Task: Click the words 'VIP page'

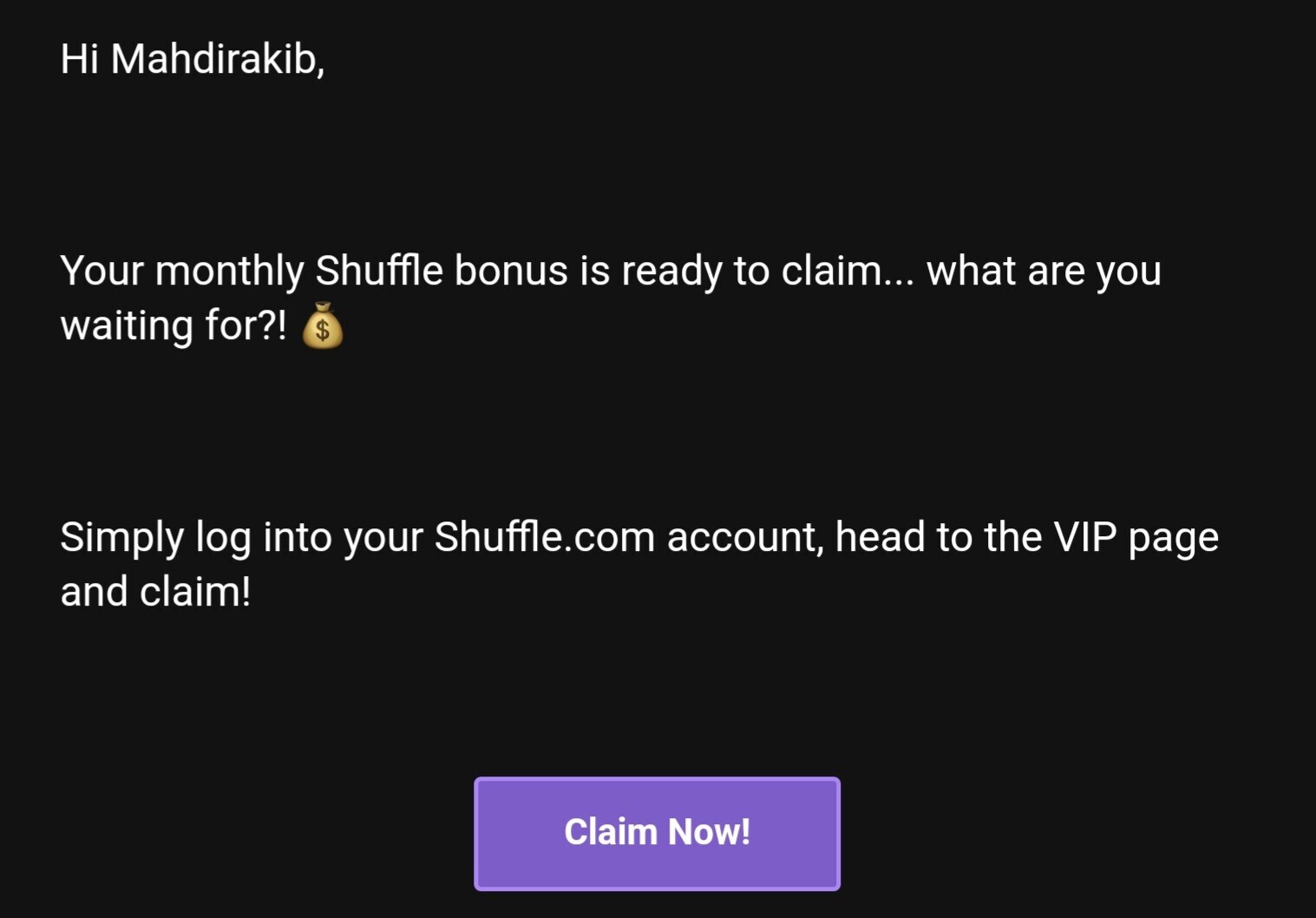Action: point(1136,538)
